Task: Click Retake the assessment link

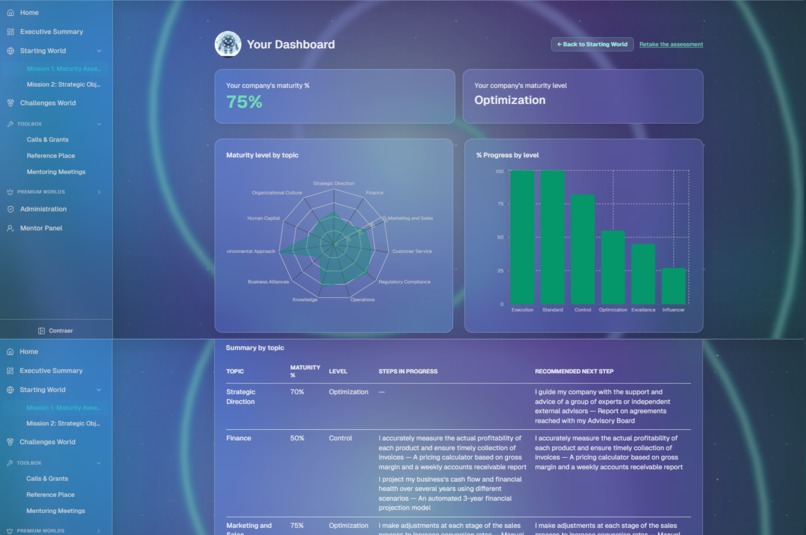Action: click(x=671, y=44)
